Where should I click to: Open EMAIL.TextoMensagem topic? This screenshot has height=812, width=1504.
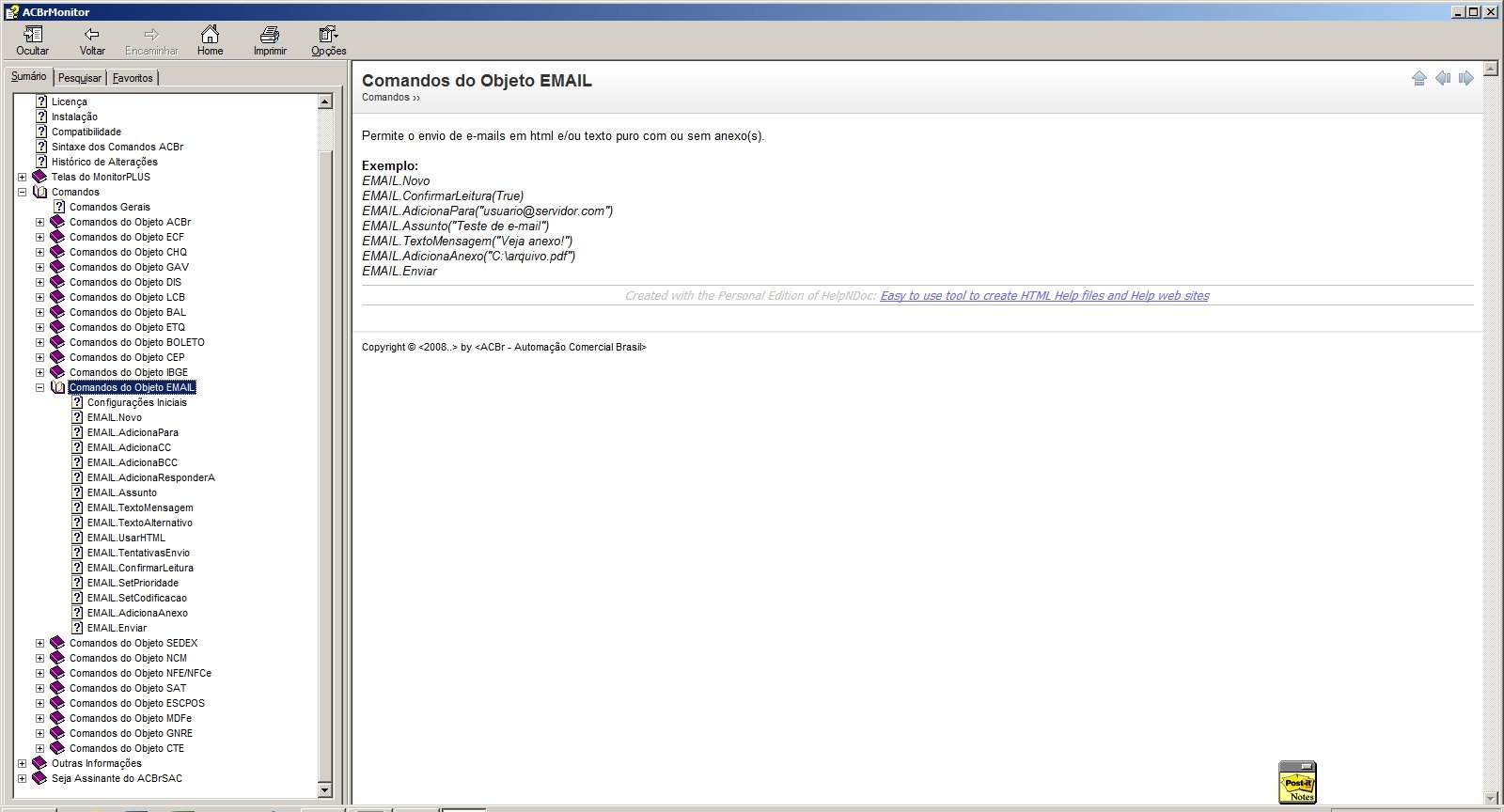click(x=140, y=507)
